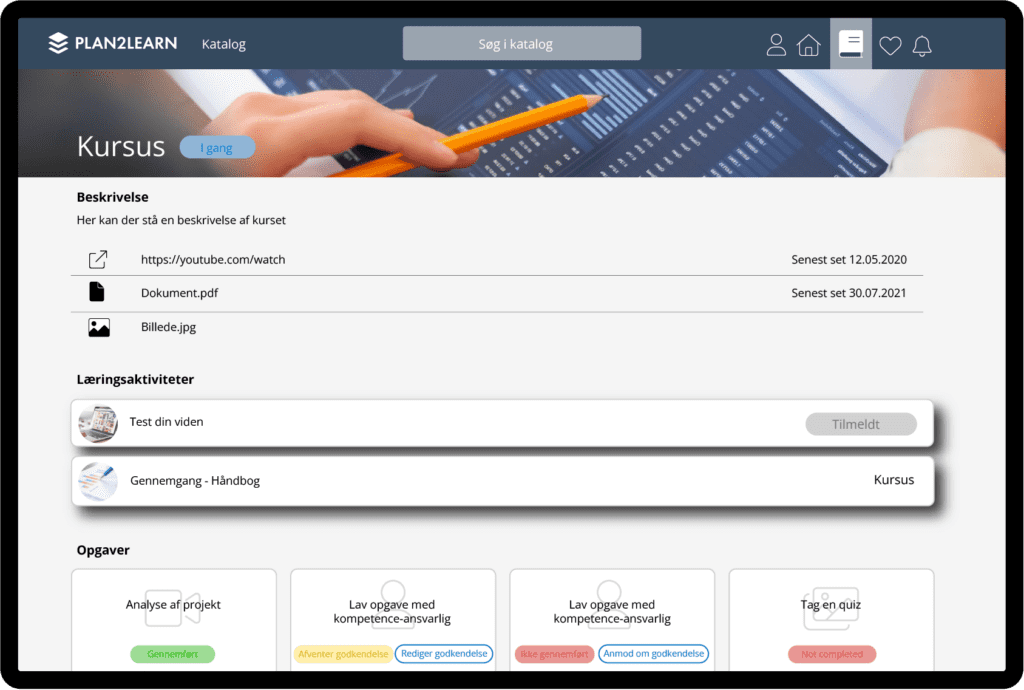Click the I gang status badge beside Kursus
Image resolution: width=1024 pixels, height=690 pixels.
point(218,147)
